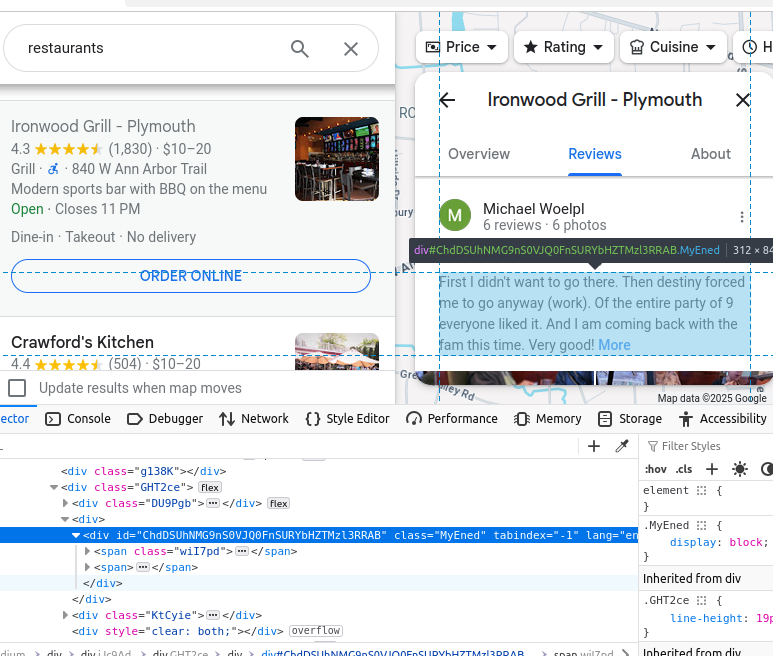773x656 pixels.
Task: Select the Reviews tab
Action: pyautogui.click(x=595, y=154)
